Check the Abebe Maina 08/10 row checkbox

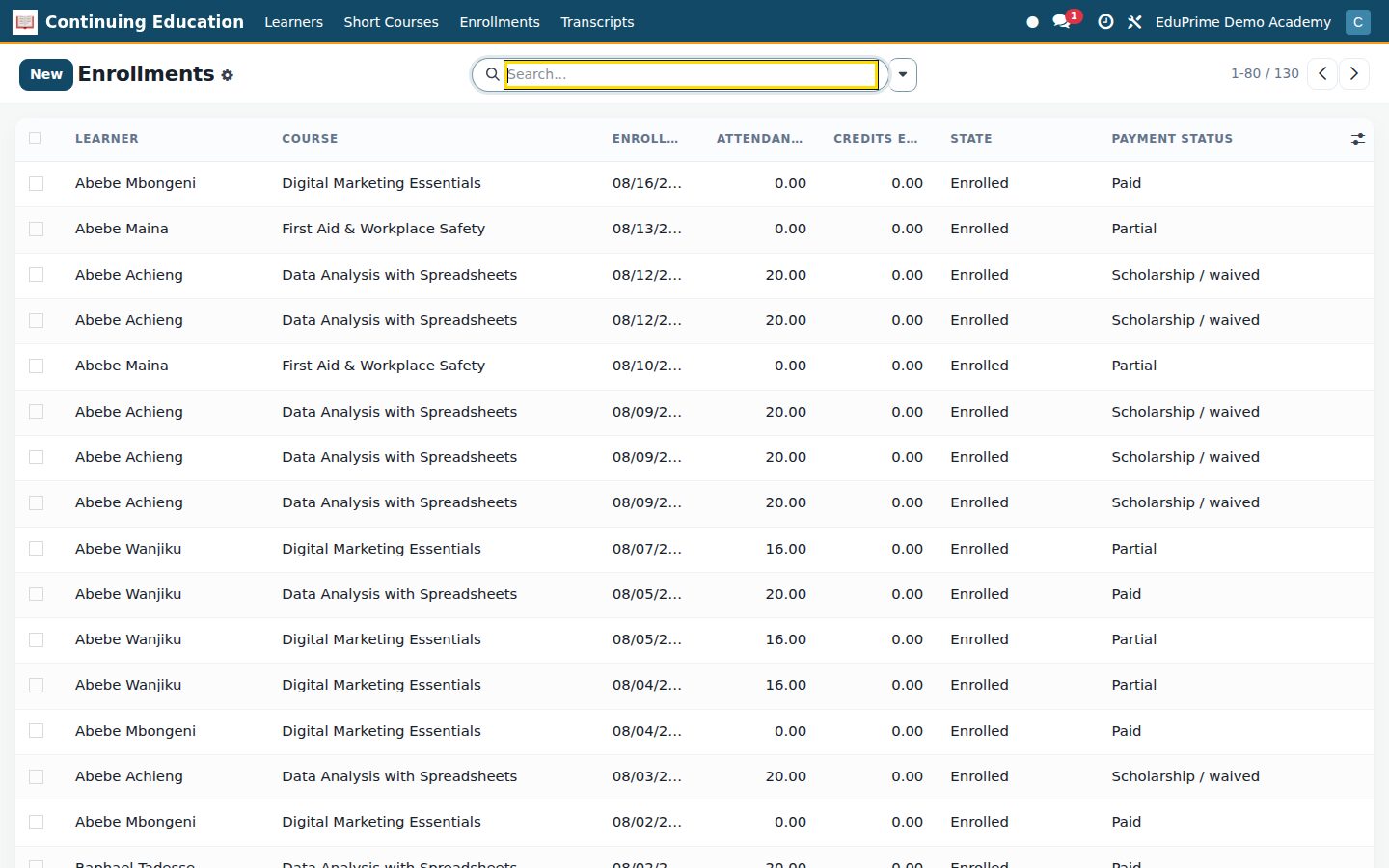coord(36,366)
